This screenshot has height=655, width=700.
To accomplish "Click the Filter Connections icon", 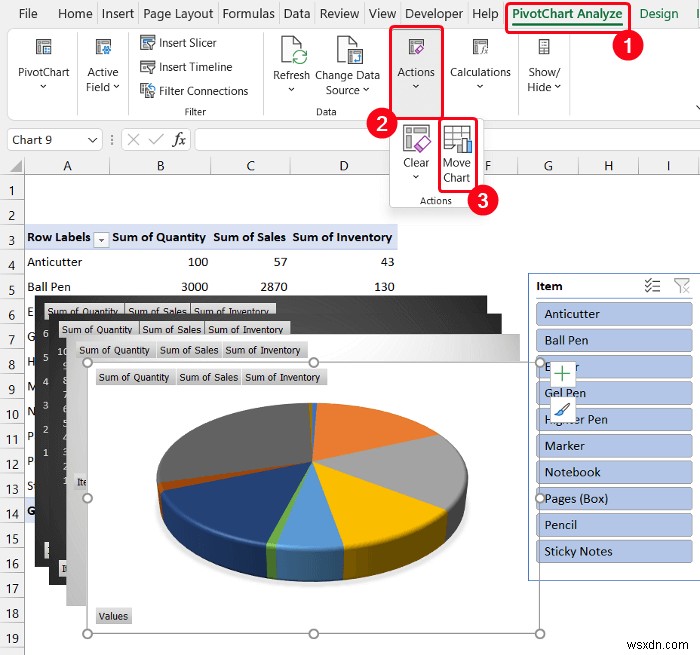I will [147, 91].
